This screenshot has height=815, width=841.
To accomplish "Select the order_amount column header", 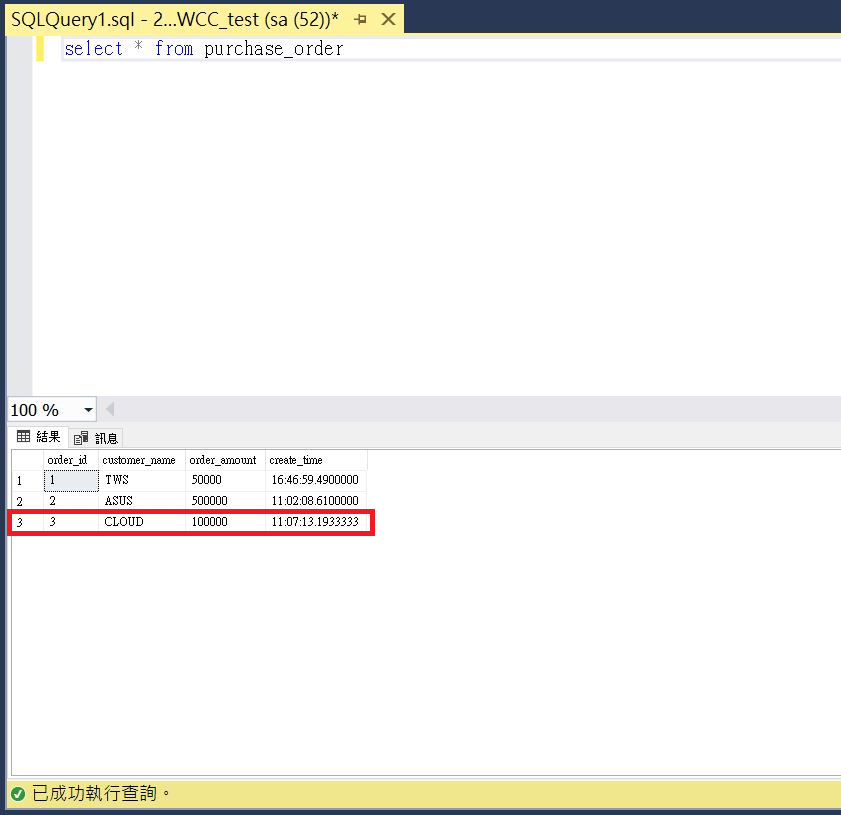I will tap(225, 460).
